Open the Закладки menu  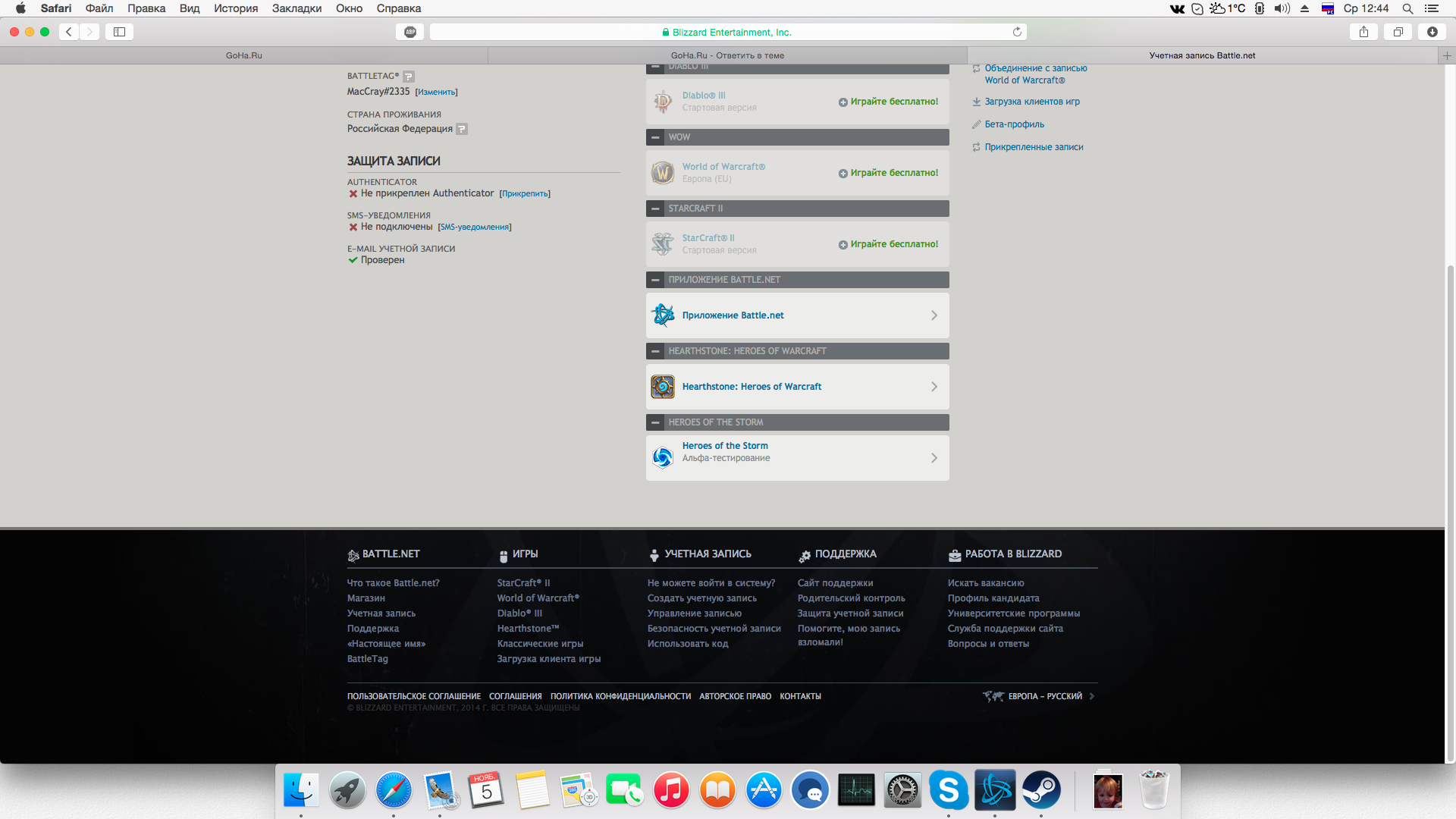297,8
